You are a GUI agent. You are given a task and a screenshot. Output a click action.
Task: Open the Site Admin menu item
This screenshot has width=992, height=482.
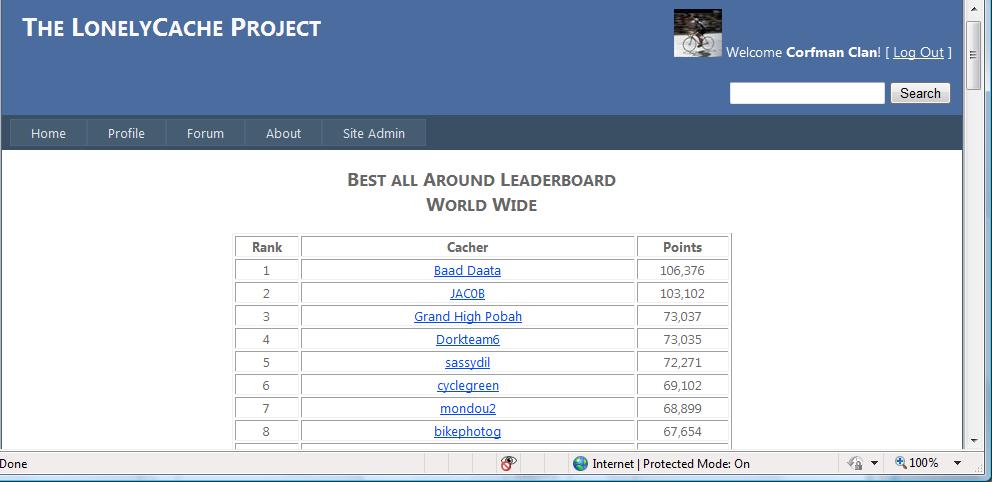374,133
